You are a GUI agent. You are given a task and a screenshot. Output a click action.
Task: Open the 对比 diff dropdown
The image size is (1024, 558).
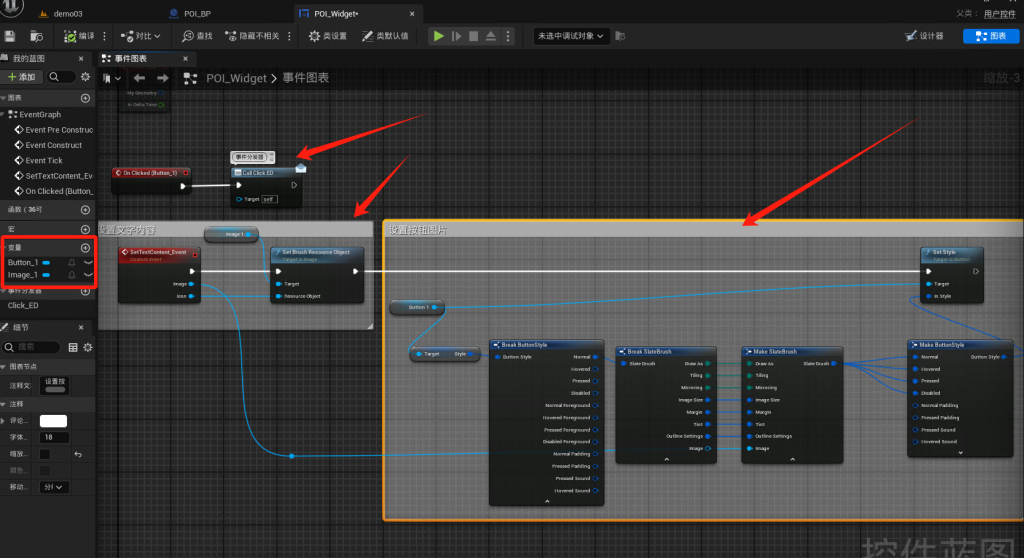click(141, 36)
